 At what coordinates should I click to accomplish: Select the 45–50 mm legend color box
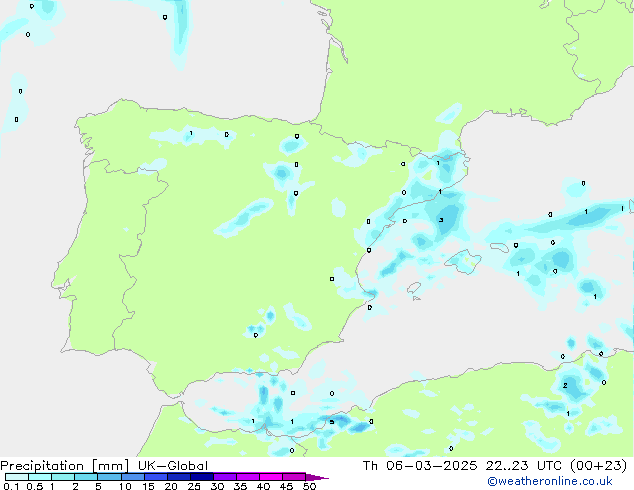click(x=294, y=477)
